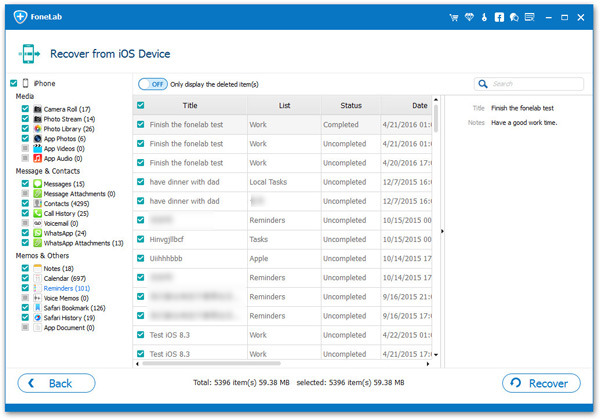
Task: Sort by the Title column header
Action: pos(190,105)
